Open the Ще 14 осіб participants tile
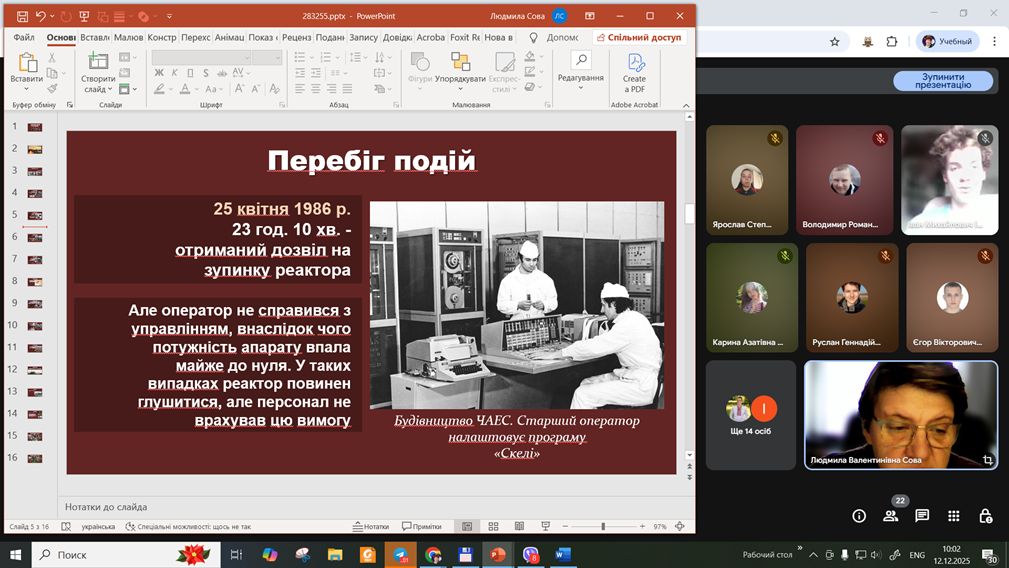 751,415
